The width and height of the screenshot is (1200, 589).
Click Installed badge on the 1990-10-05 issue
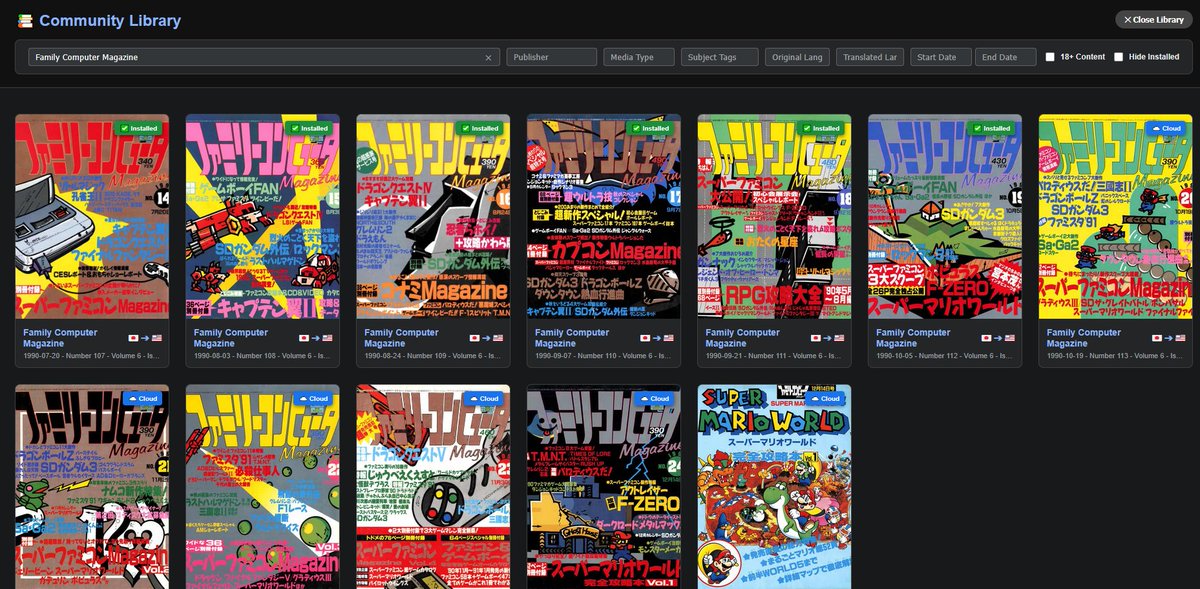992,128
